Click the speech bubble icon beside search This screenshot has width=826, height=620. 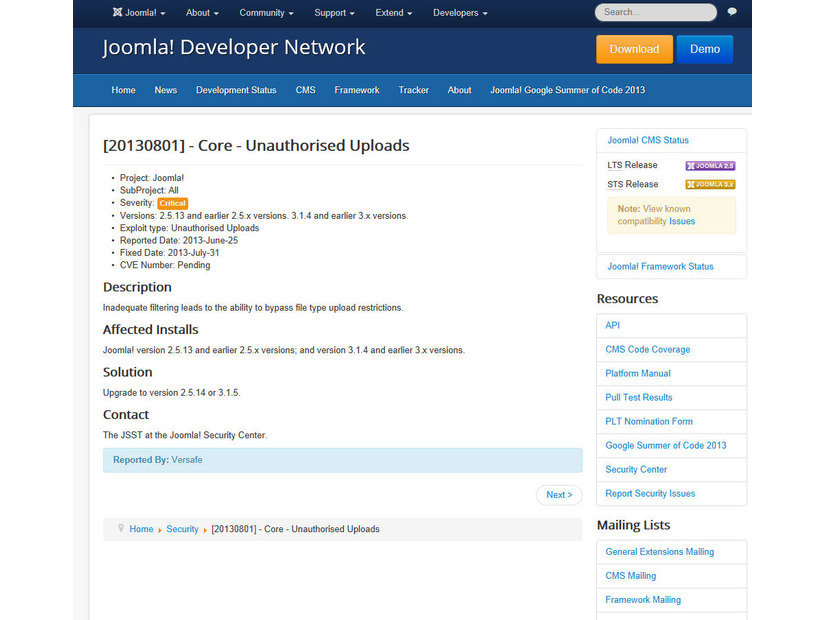point(731,13)
